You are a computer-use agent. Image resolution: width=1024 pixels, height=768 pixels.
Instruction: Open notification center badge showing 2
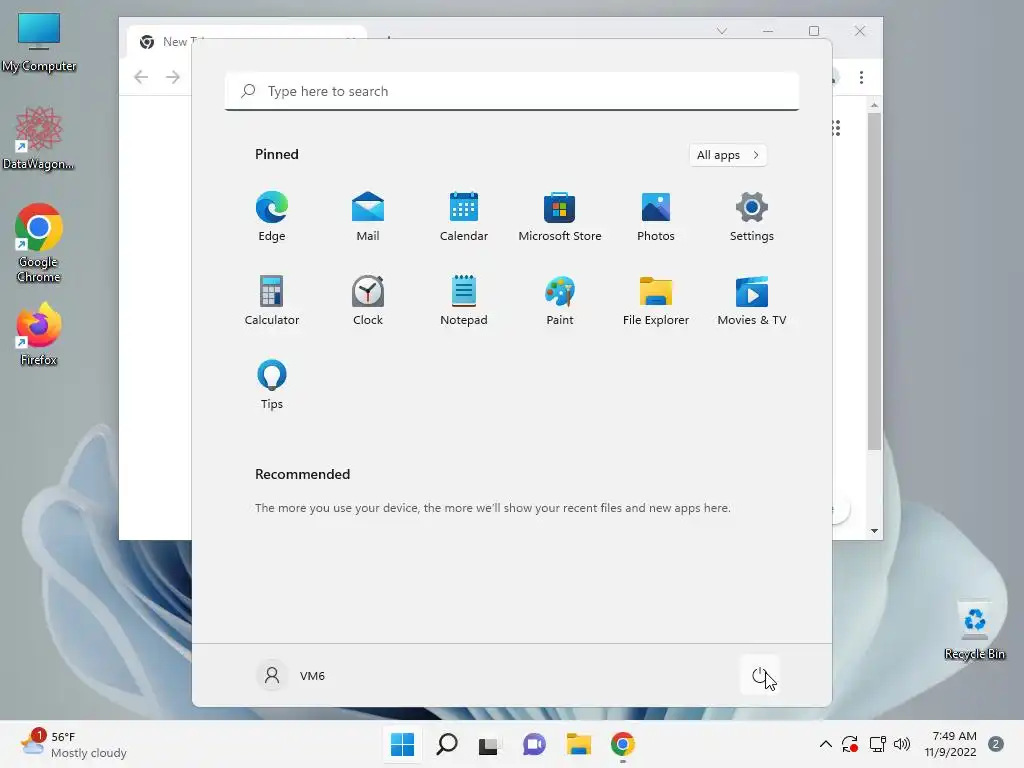pyautogui.click(x=996, y=744)
